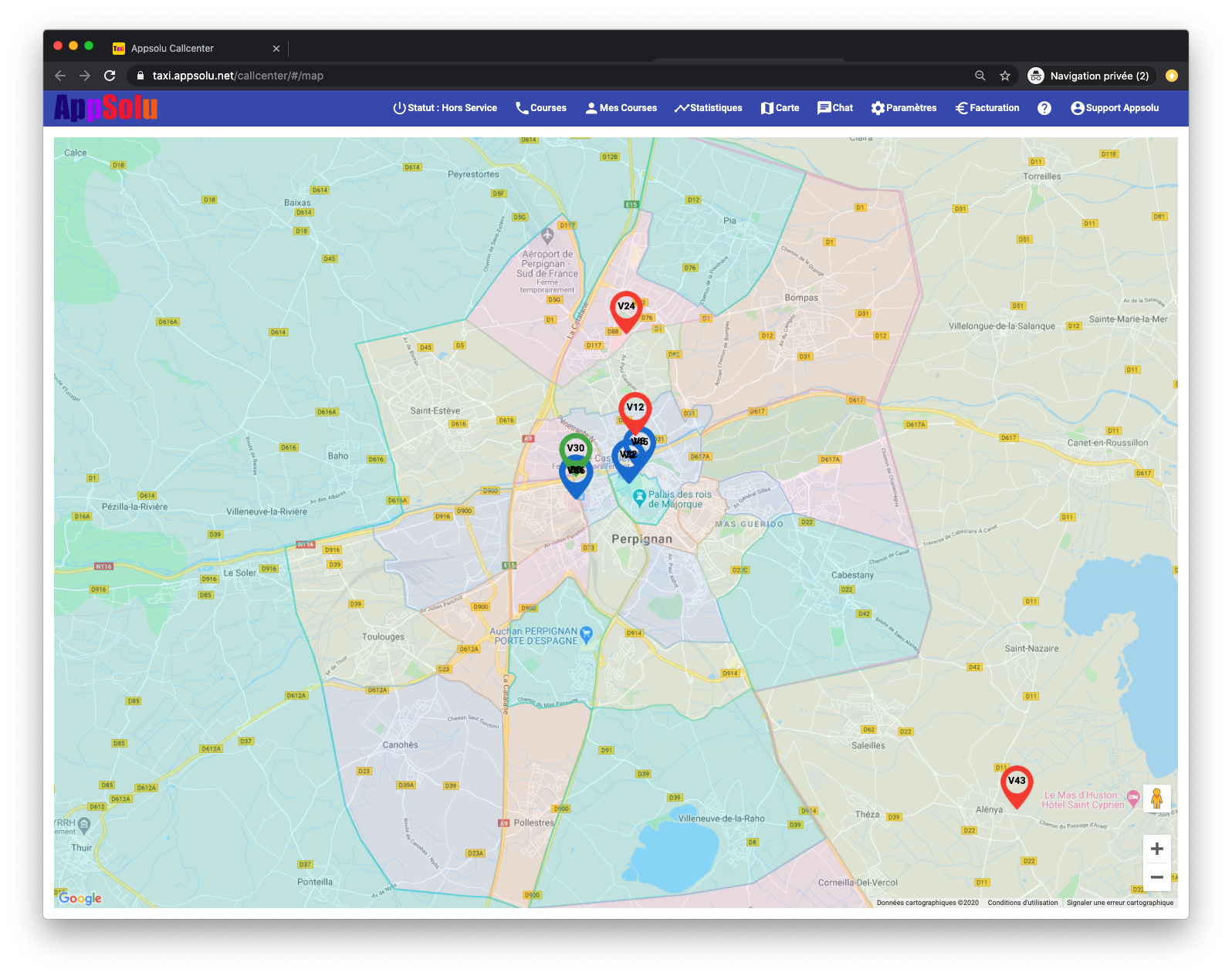
Task: Click the Auchan Perpignan shopping pin
Action: pyautogui.click(x=586, y=635)
